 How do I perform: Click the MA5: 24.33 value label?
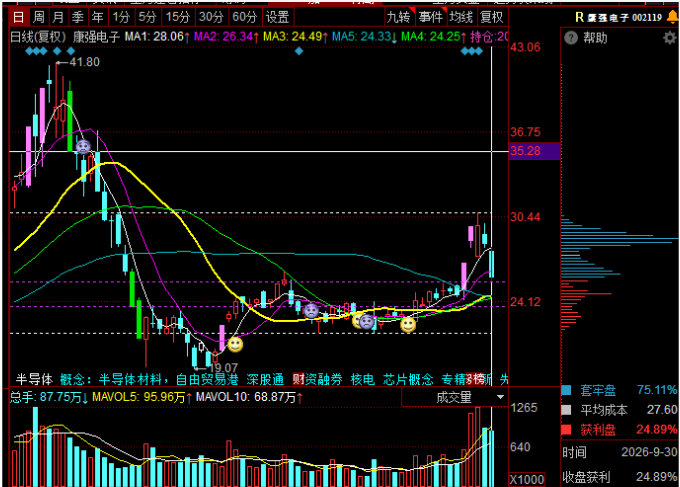pyautogui.click(x=365, y=37)
